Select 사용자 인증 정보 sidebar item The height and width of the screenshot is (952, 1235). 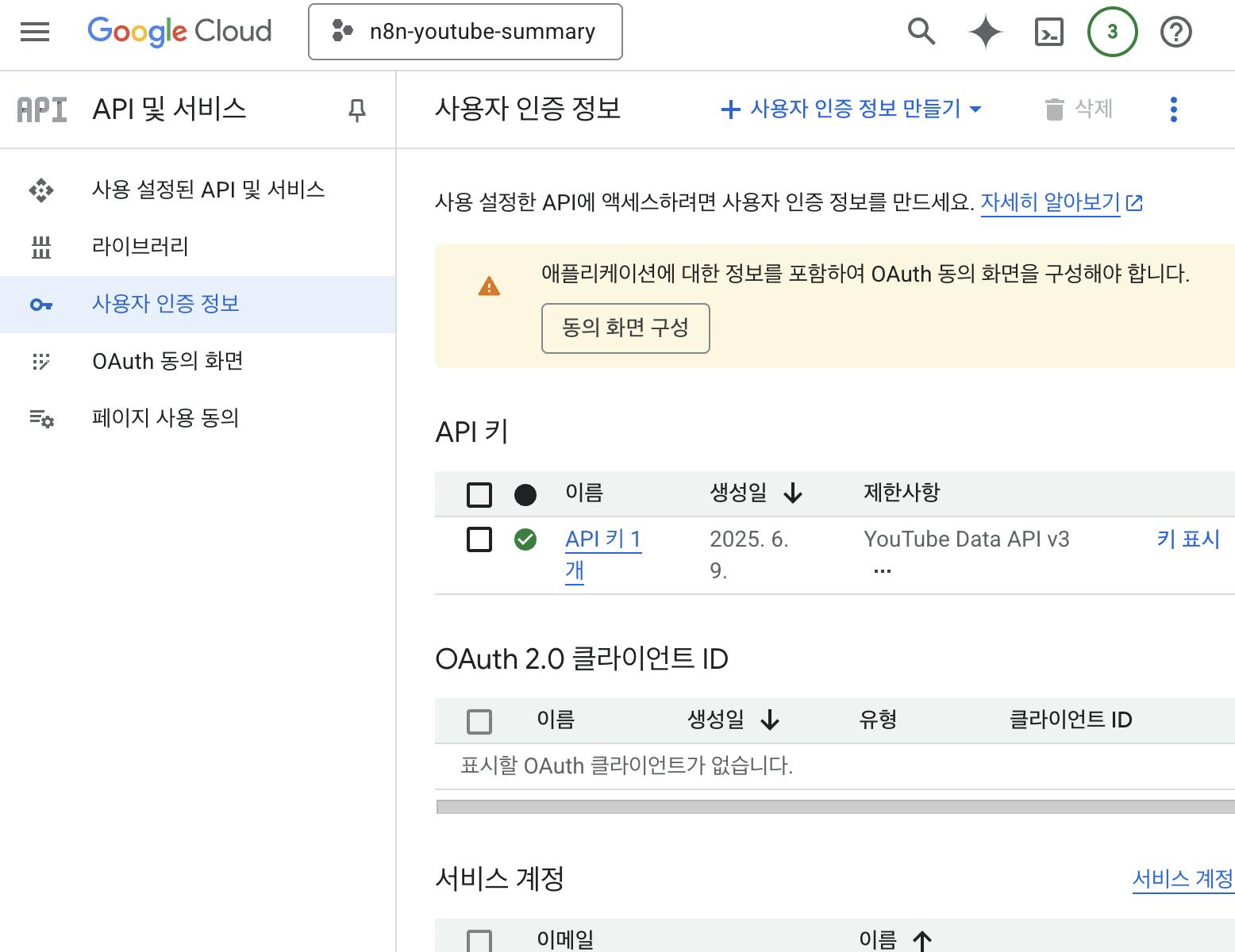[x=198, y=305]
